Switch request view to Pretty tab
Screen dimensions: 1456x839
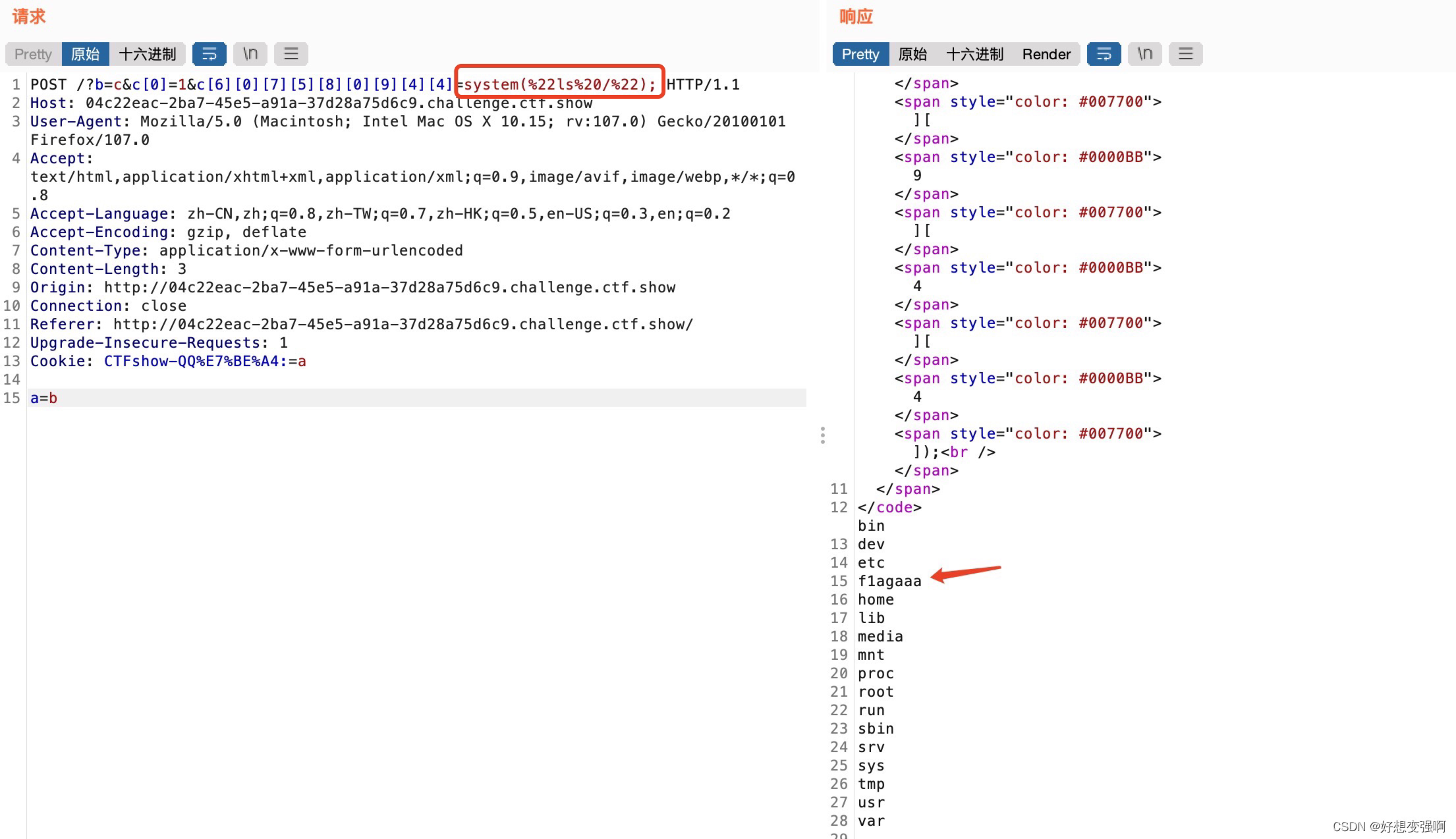click(x=34, y=54)
